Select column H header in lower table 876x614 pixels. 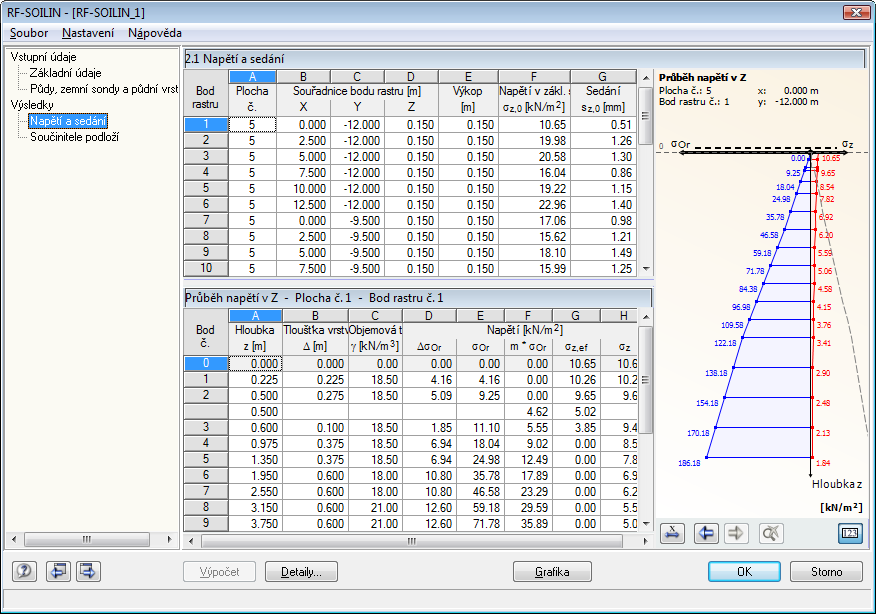click(619, 316)
